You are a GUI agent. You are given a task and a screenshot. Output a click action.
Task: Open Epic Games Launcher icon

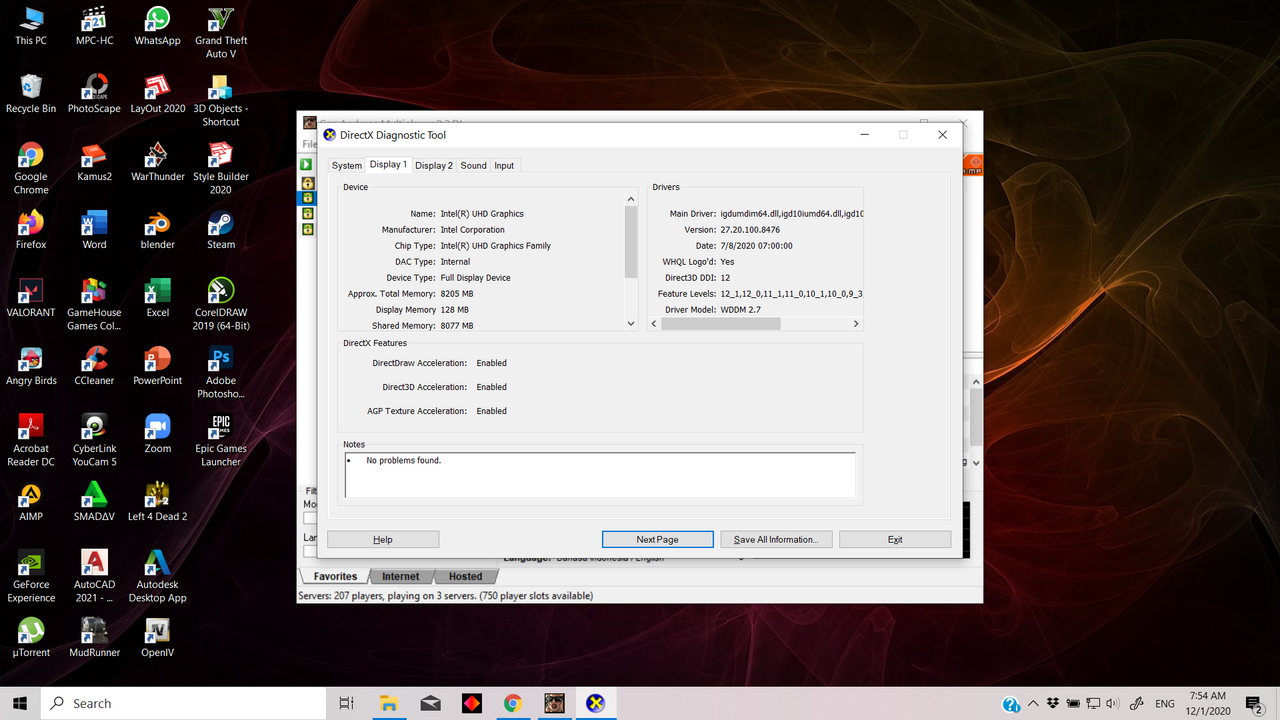tap(221, 440)
